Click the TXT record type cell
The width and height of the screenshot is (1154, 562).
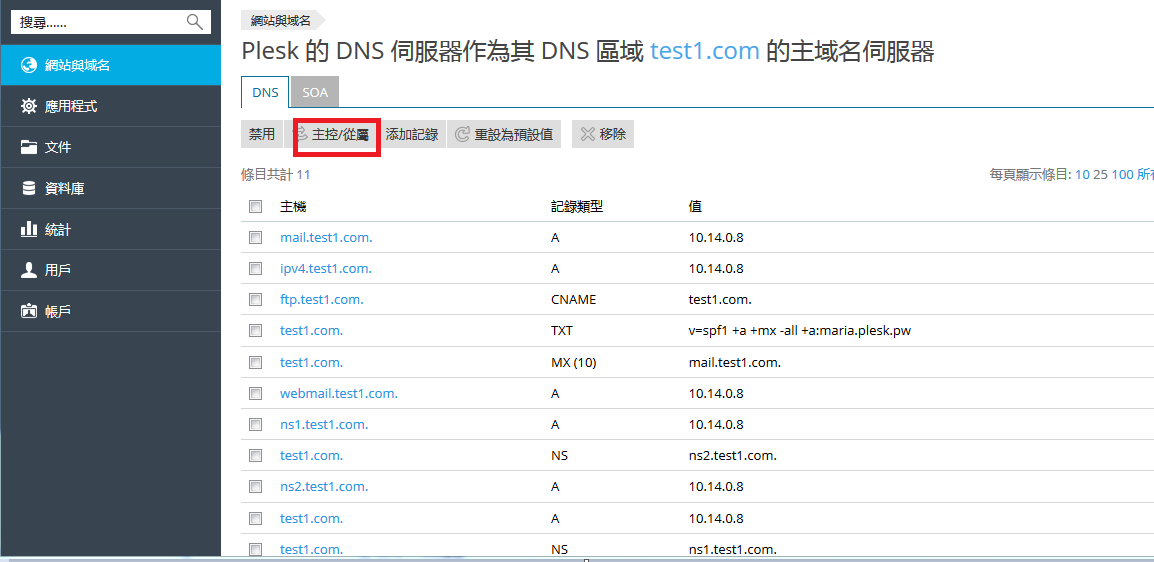[562, 331]
